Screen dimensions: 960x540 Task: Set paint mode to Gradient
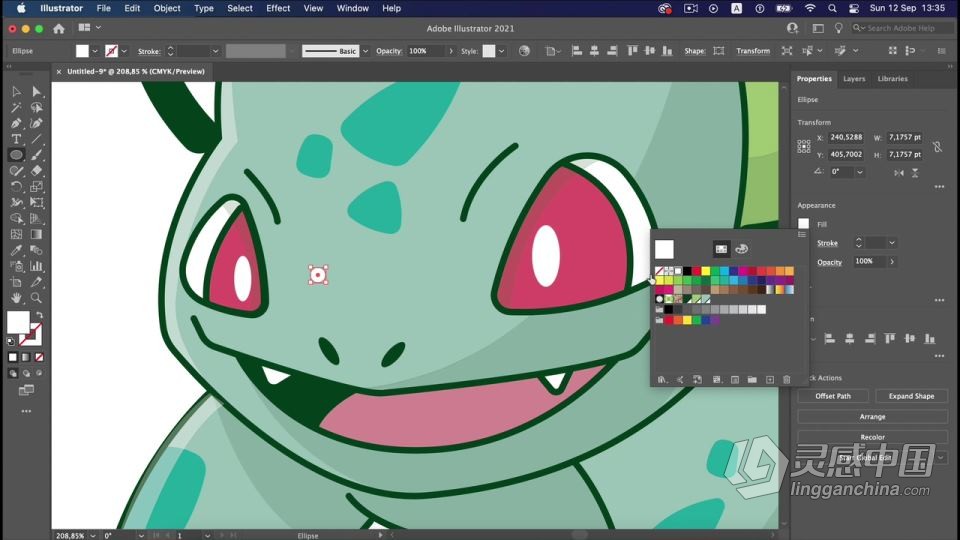pyautogui.click(x=26, y=357)
